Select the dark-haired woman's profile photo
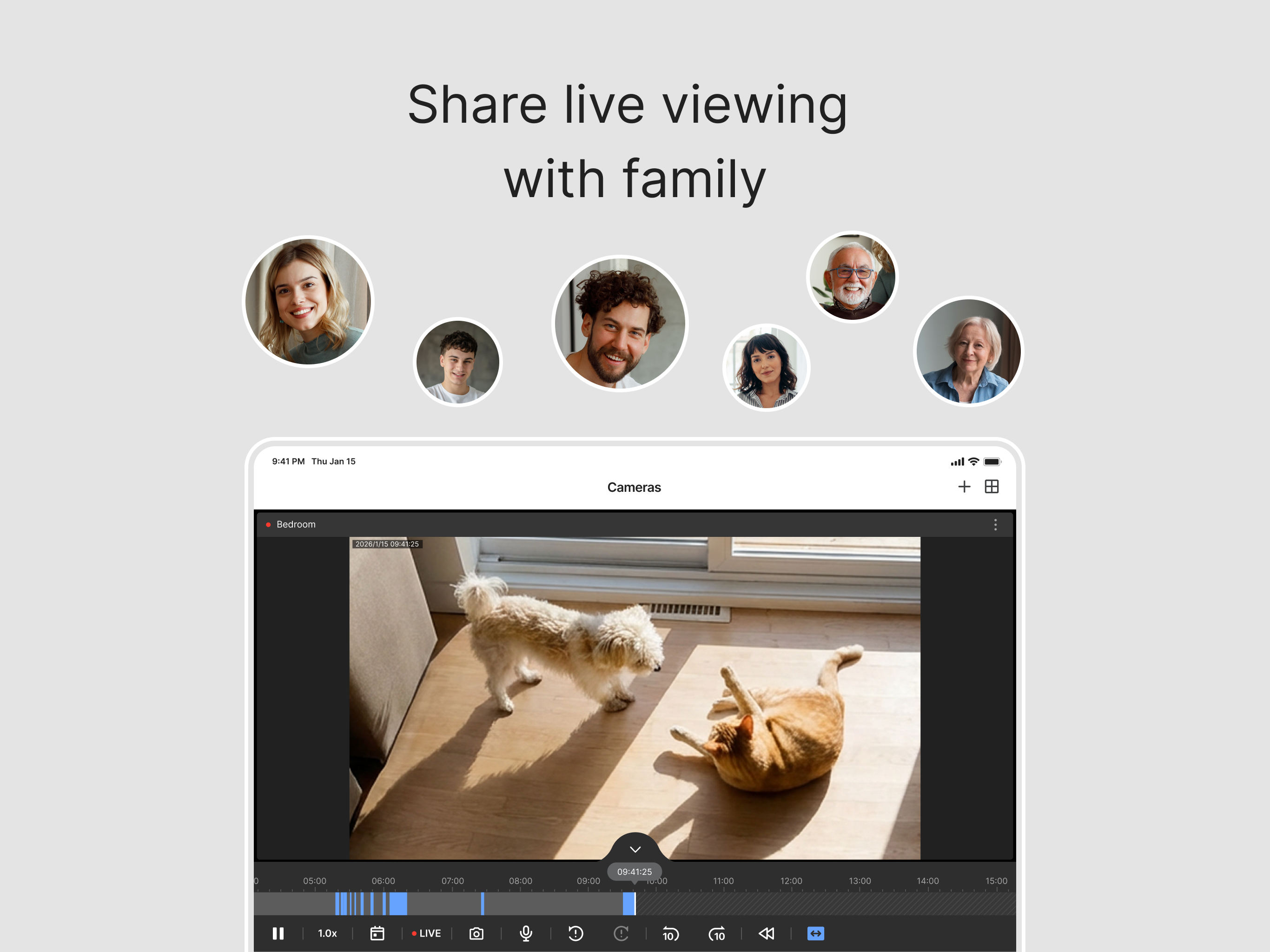This screenshot has width=1270, height=952. (x=767, y=368)
